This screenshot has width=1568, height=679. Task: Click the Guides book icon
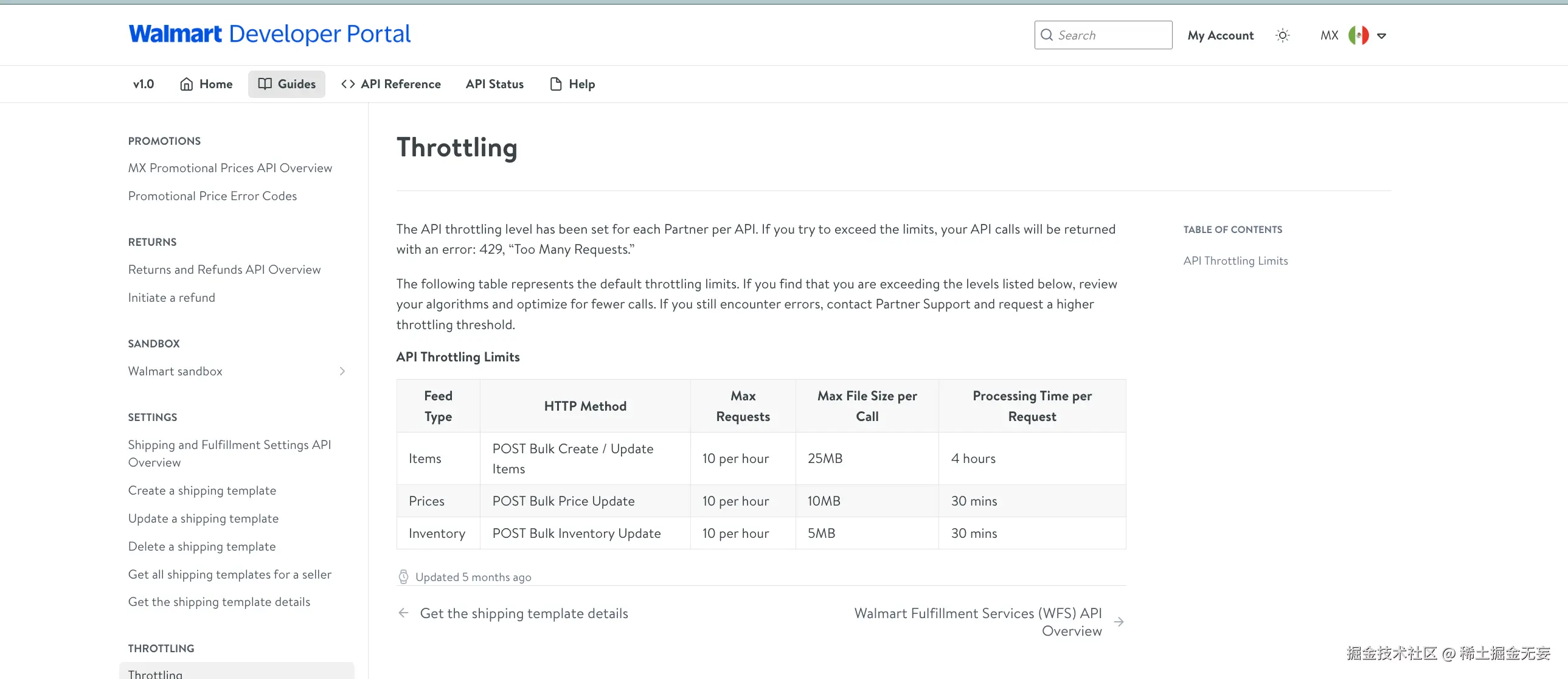[265, 84]
